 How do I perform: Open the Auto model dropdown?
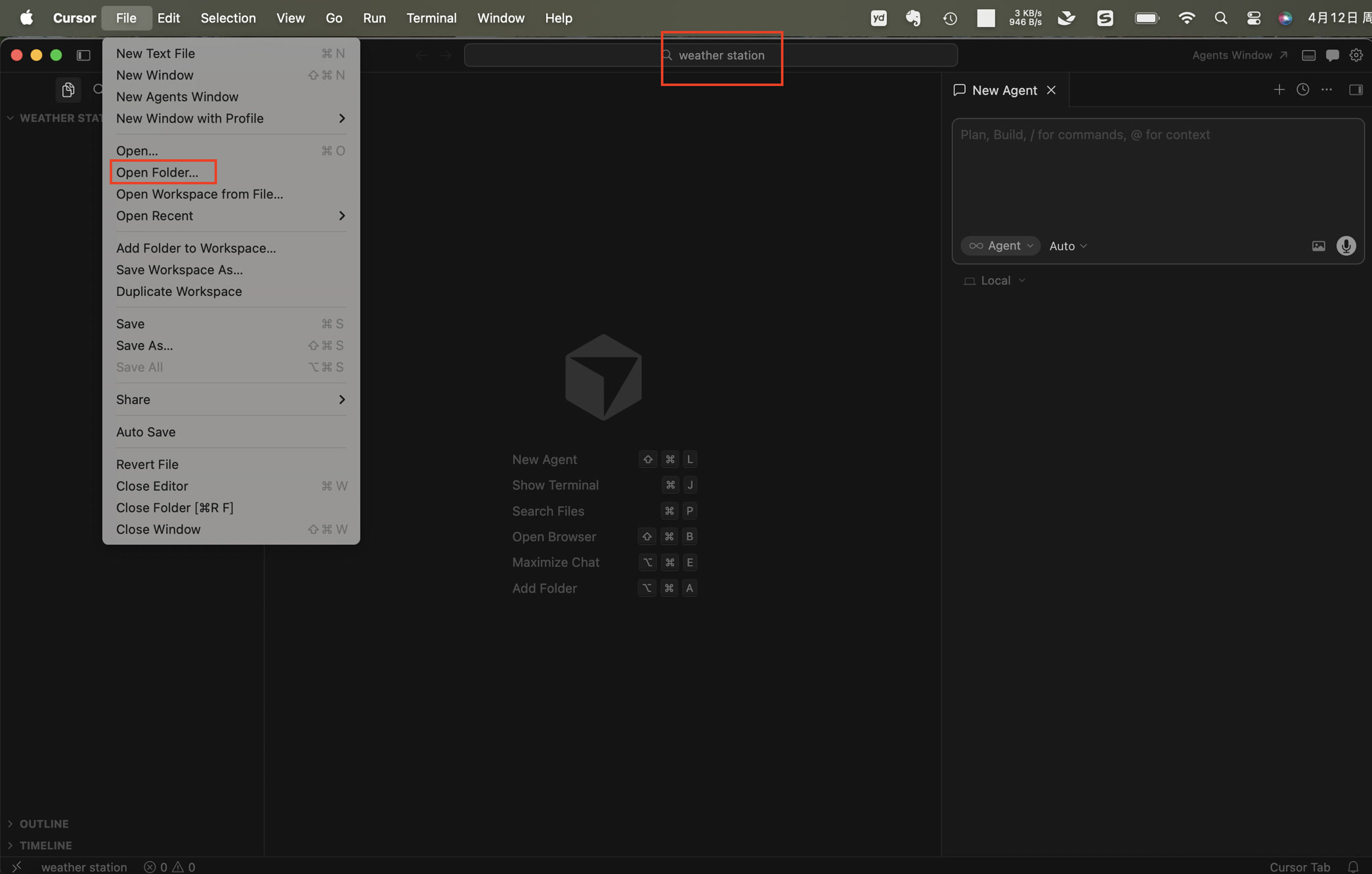click(x=1068, y=246)
